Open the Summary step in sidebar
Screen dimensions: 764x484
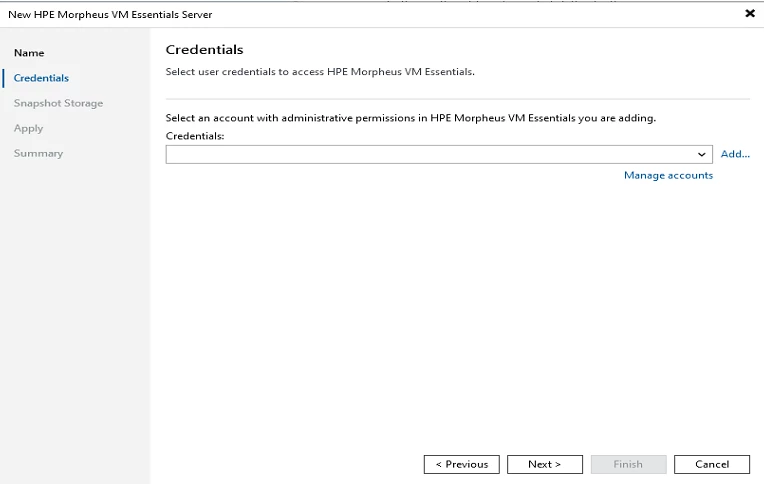click(x=38, y=153)
